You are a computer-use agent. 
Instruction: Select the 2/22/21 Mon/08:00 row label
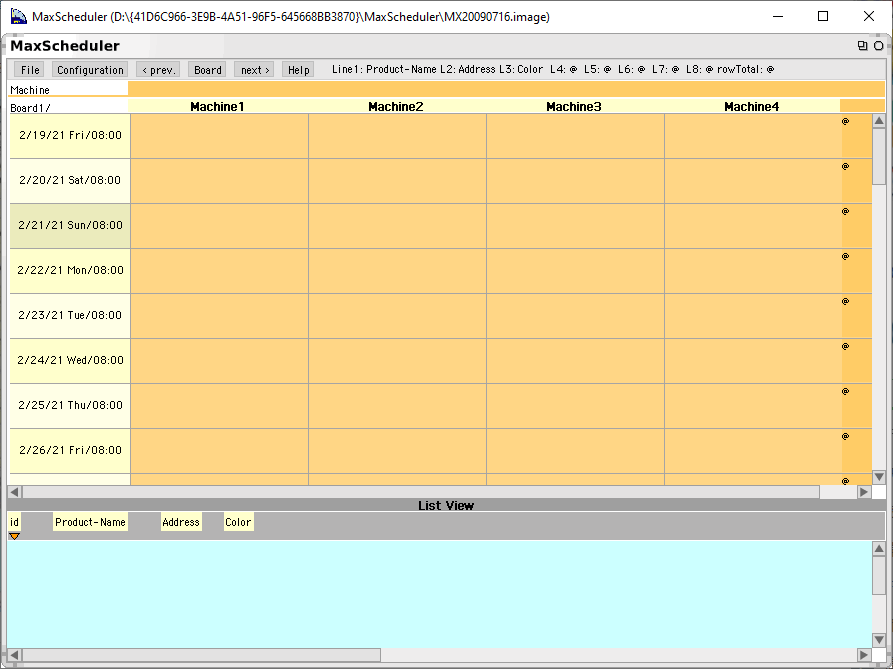click(70, 270)
